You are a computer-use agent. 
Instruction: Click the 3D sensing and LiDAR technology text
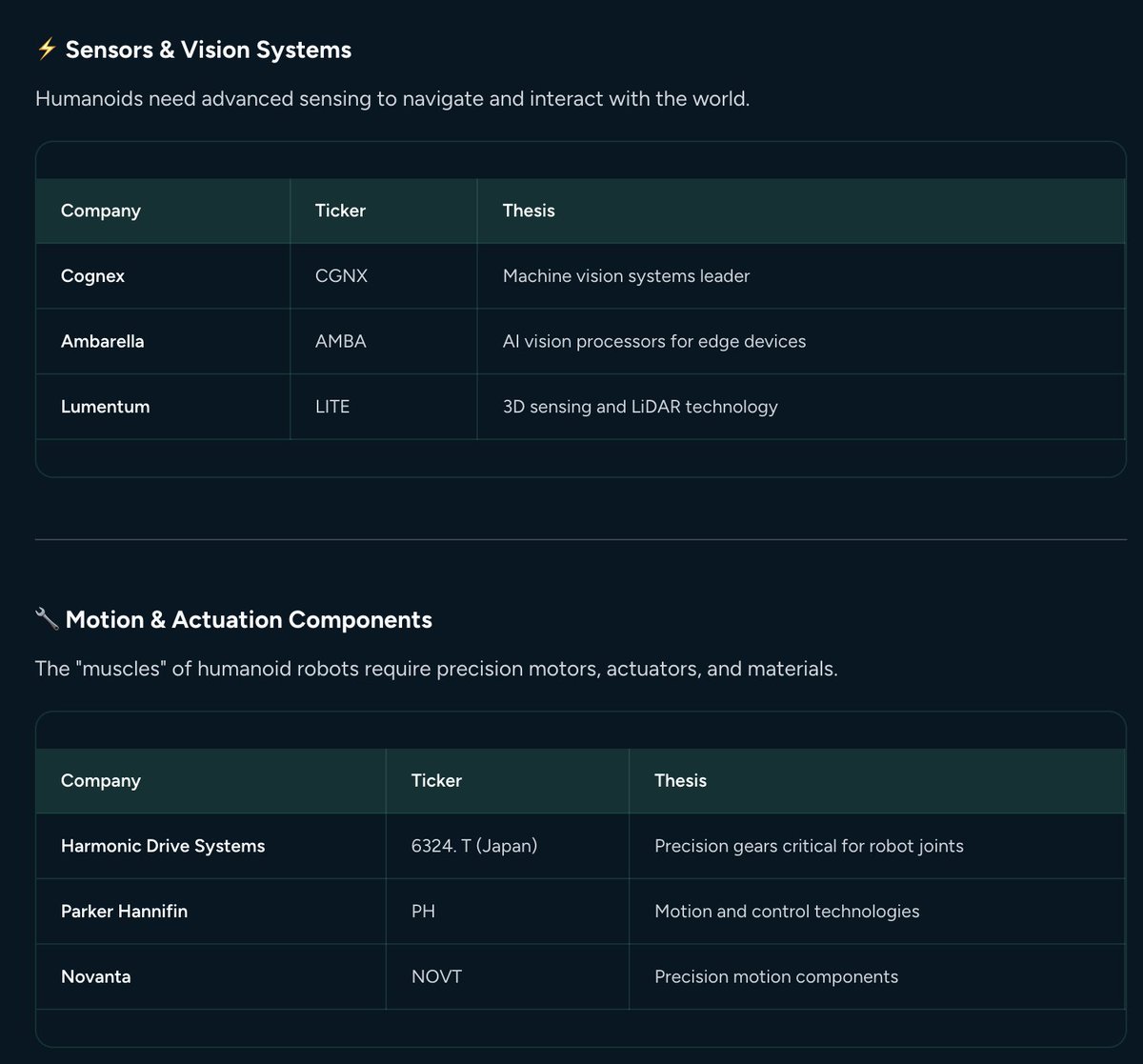[640, 407]
